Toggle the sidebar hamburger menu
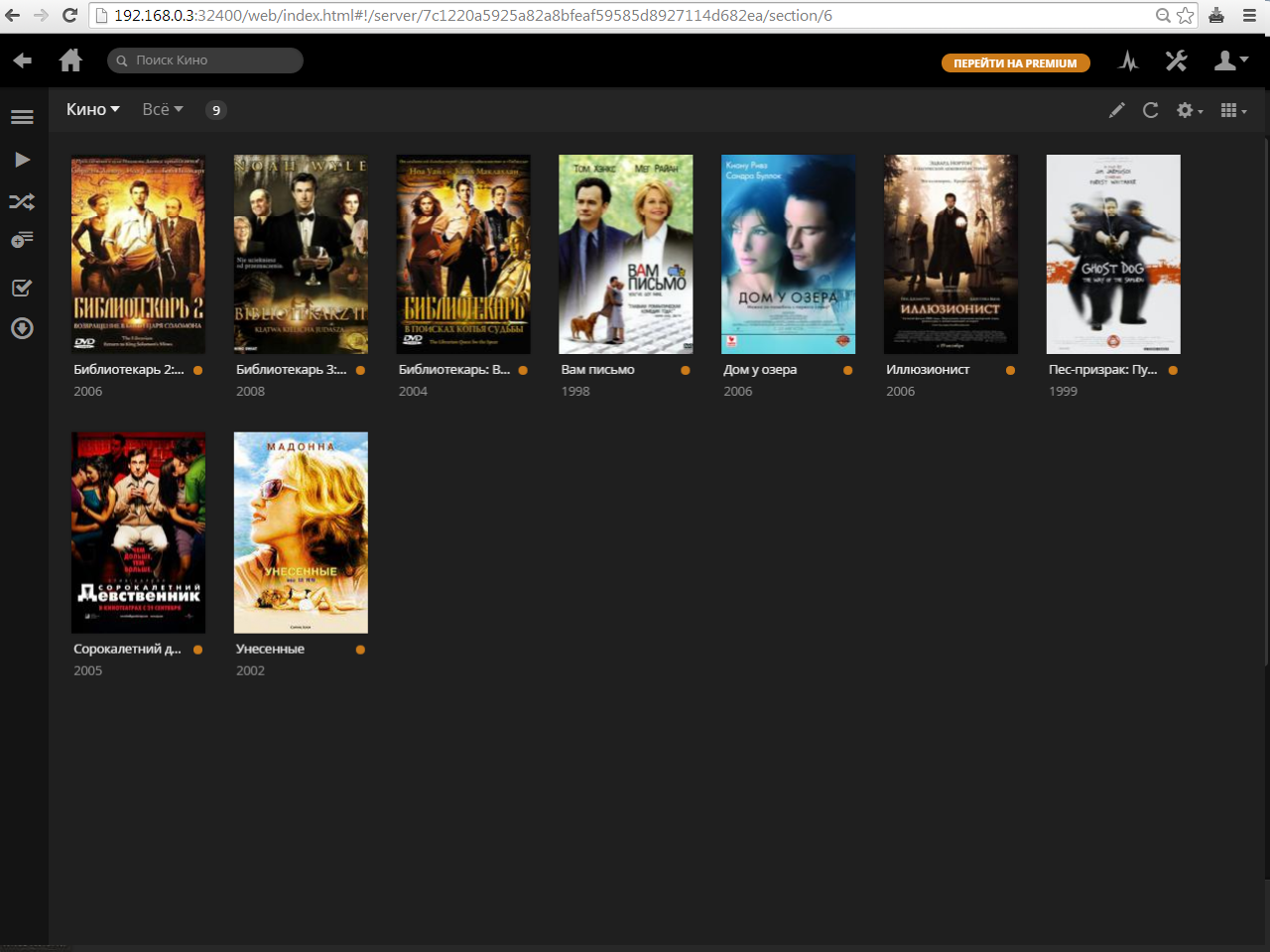The height and width of the screenshot is (952, 1270). (22, 117)
